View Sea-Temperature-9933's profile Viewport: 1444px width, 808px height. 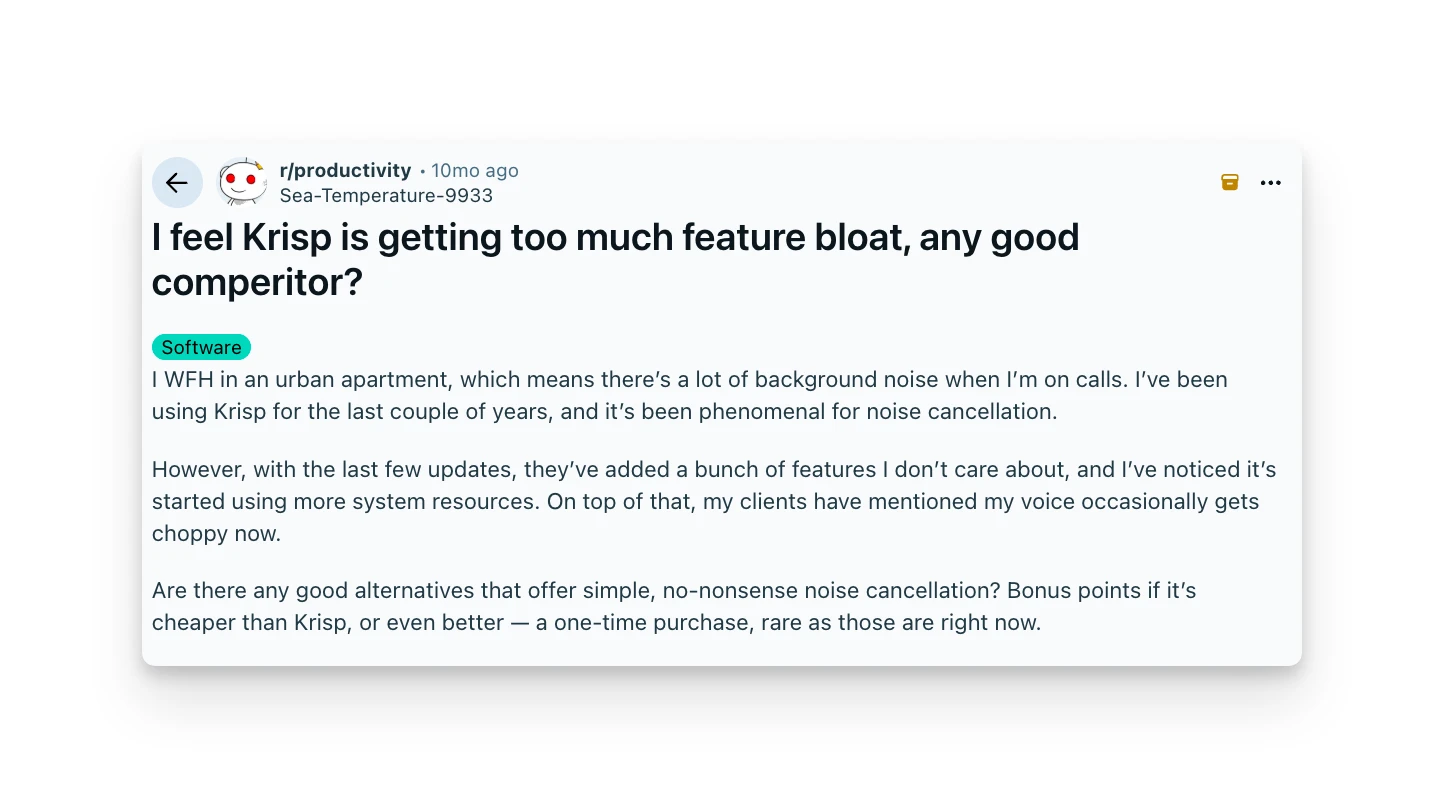[x=386, y=195]
